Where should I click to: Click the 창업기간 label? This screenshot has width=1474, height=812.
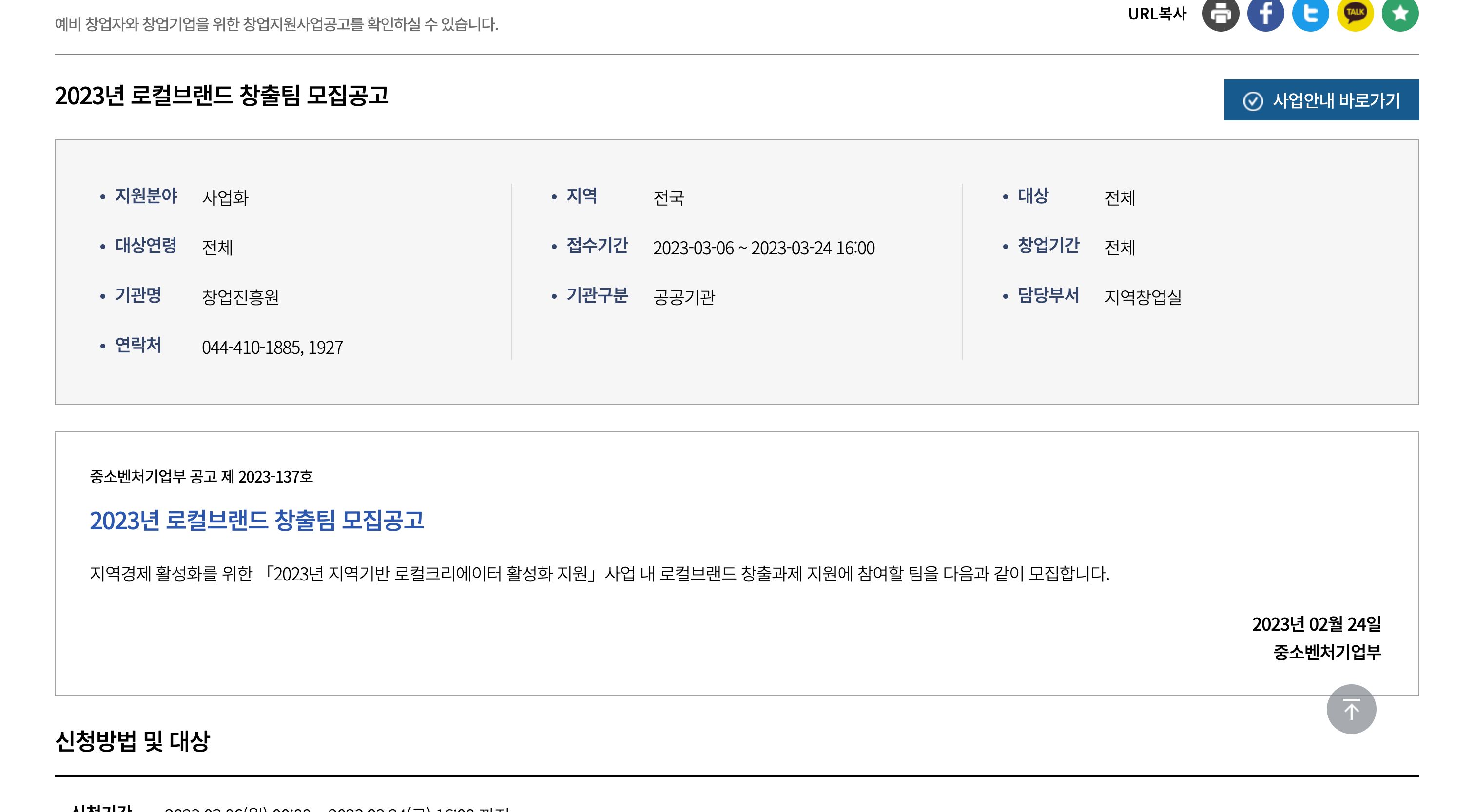pyautogui.click(x=1048, y=246)
